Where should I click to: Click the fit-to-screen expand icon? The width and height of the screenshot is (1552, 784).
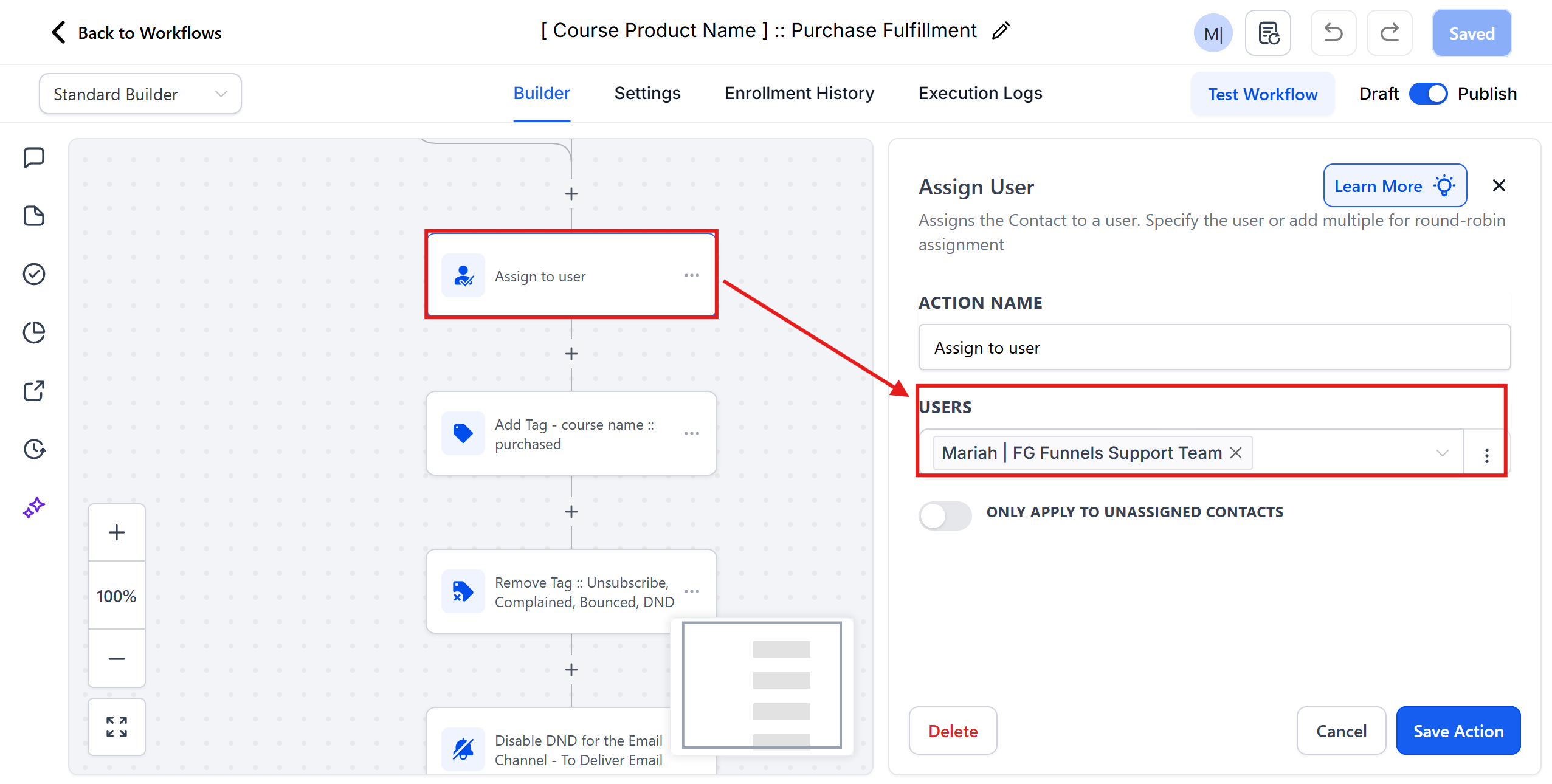point(116,727)
